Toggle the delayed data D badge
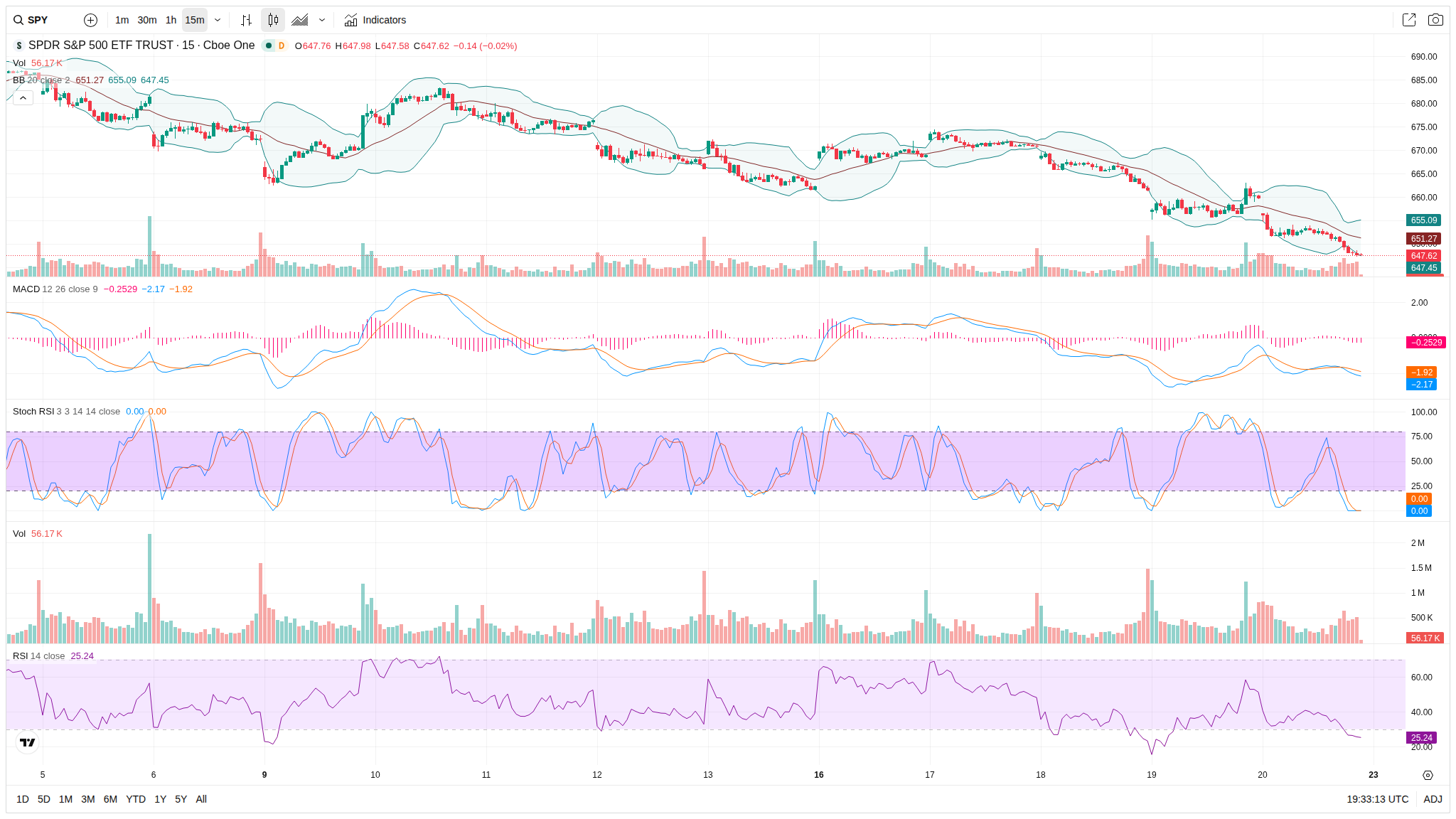 pos(282,45)
